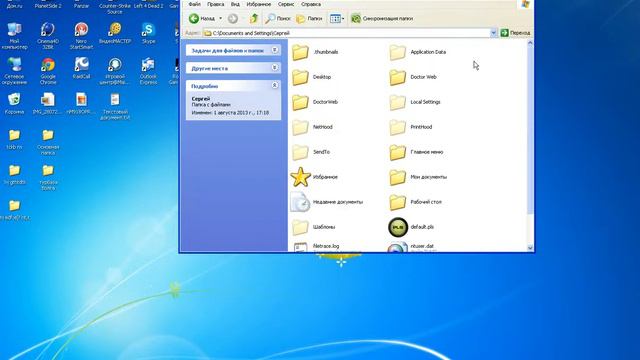Select the Nero StartSmart desktop shortcut
This screenshot has height=360, width=640.
(x=81, y=36)
